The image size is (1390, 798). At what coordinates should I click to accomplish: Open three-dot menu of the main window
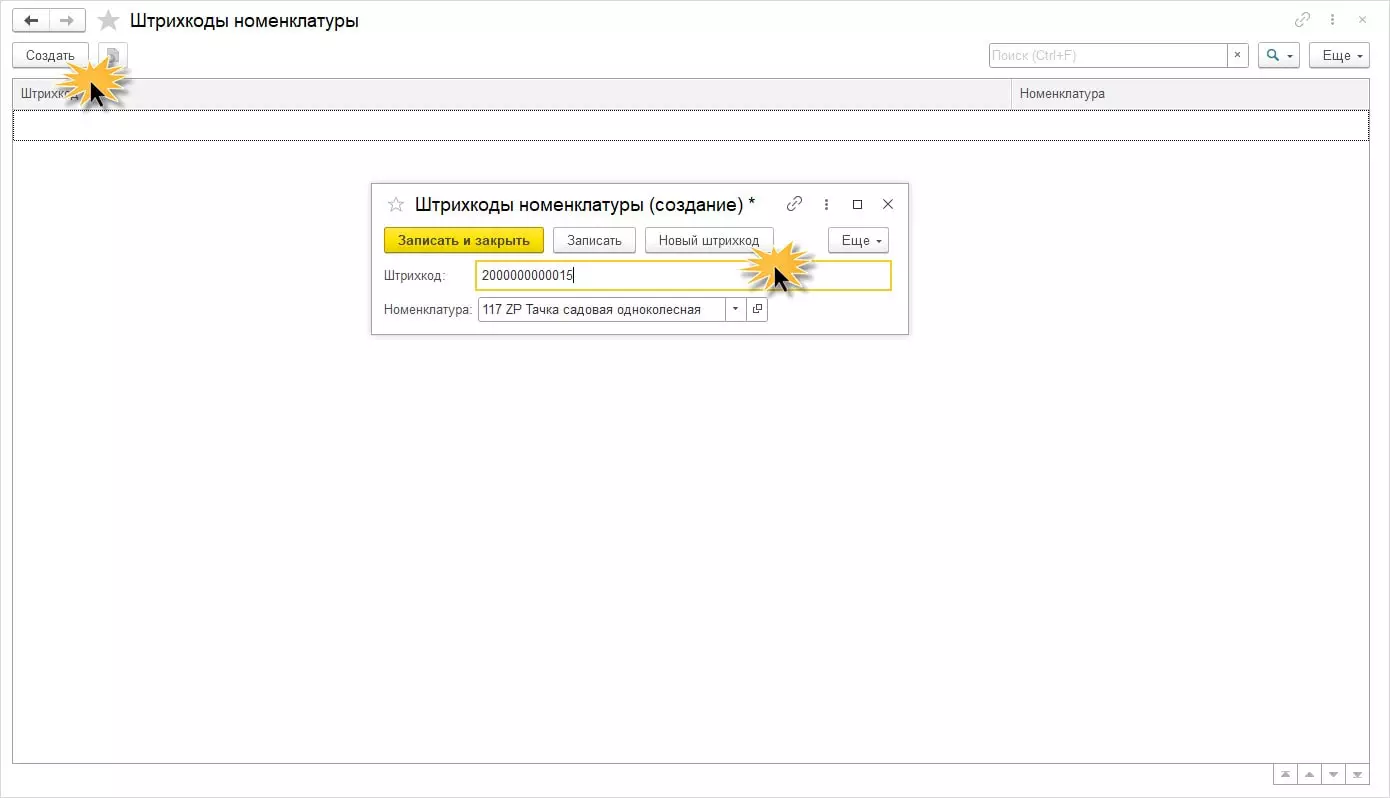tap(1332, 19)
